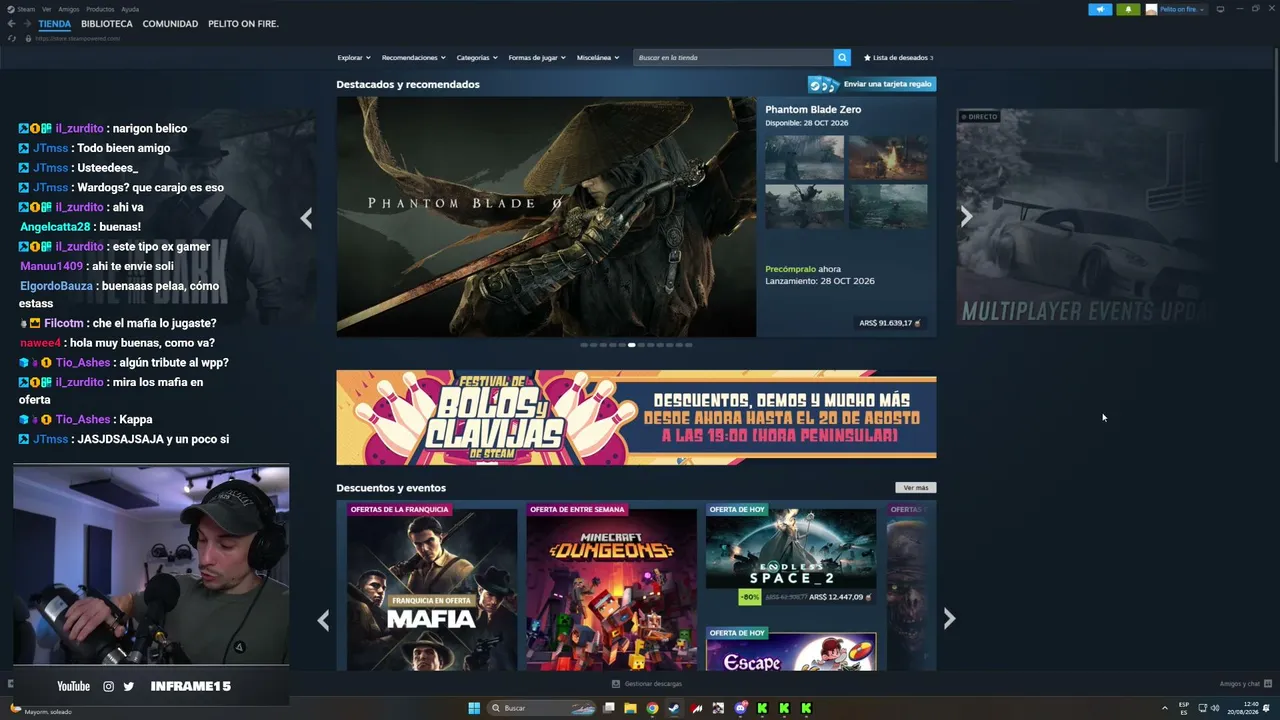Reload the store page
Image resolution: width=1280 pixels, height=720 pixels.
[x=12, y=38]
